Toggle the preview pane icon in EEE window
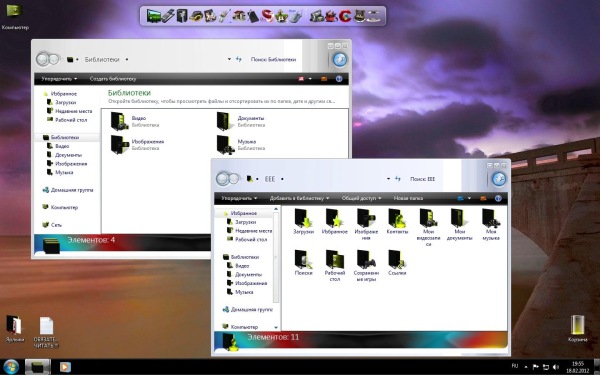This screenshot has height=375, width=600. tap(483, 198)
